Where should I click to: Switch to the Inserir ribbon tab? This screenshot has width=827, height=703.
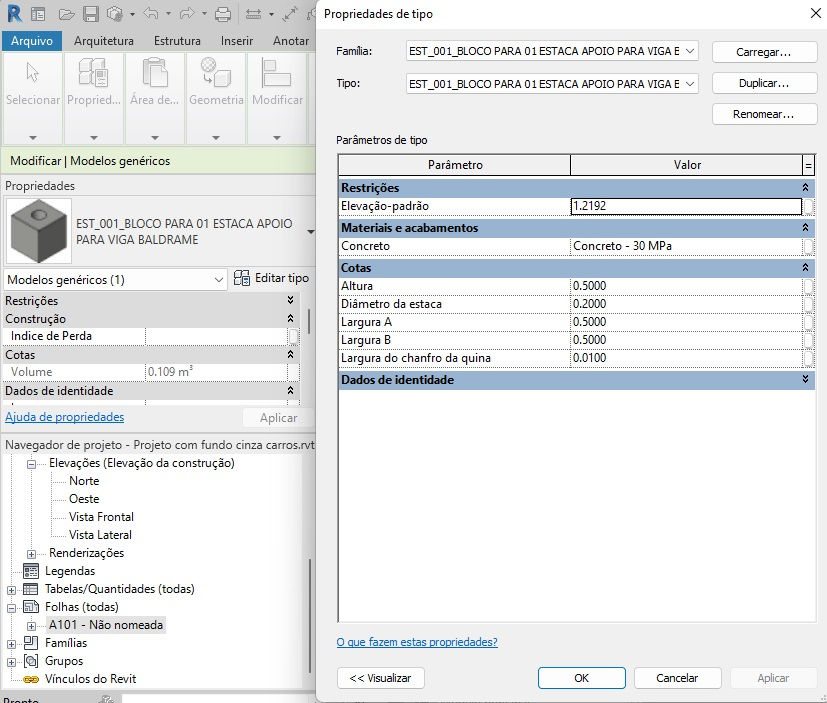[x=237, y=41]
